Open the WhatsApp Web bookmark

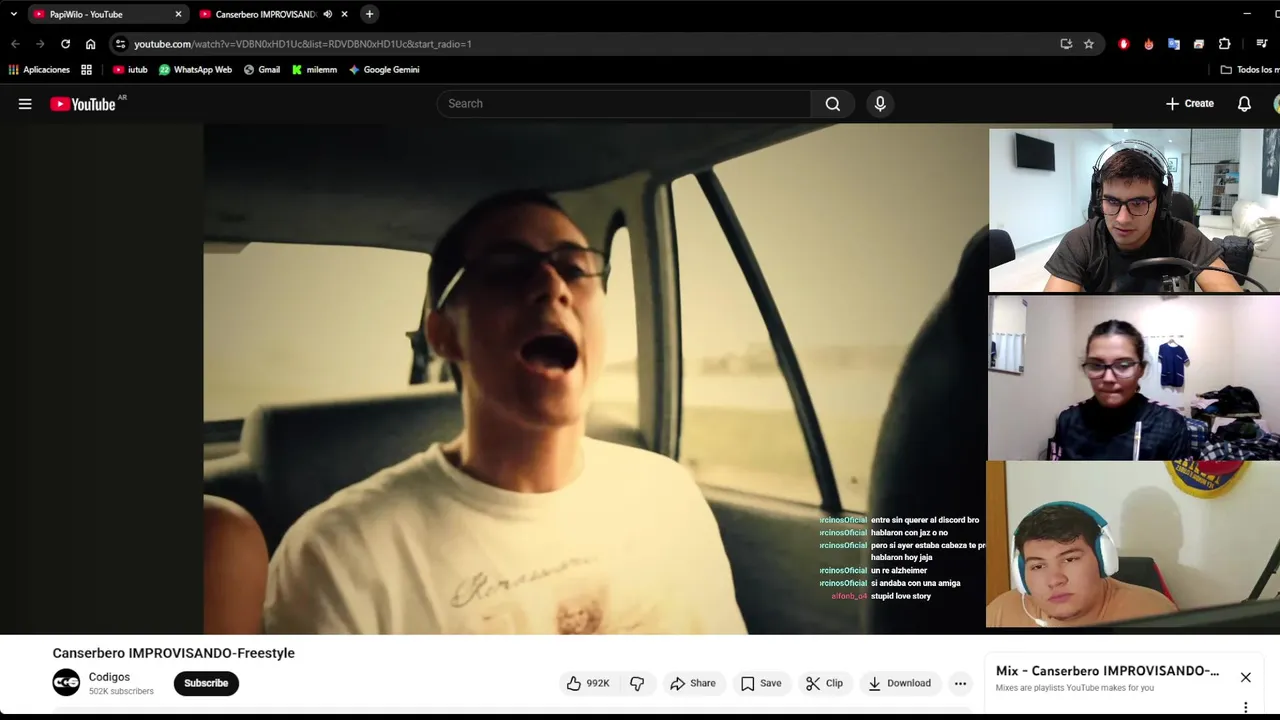coord(195,70)
